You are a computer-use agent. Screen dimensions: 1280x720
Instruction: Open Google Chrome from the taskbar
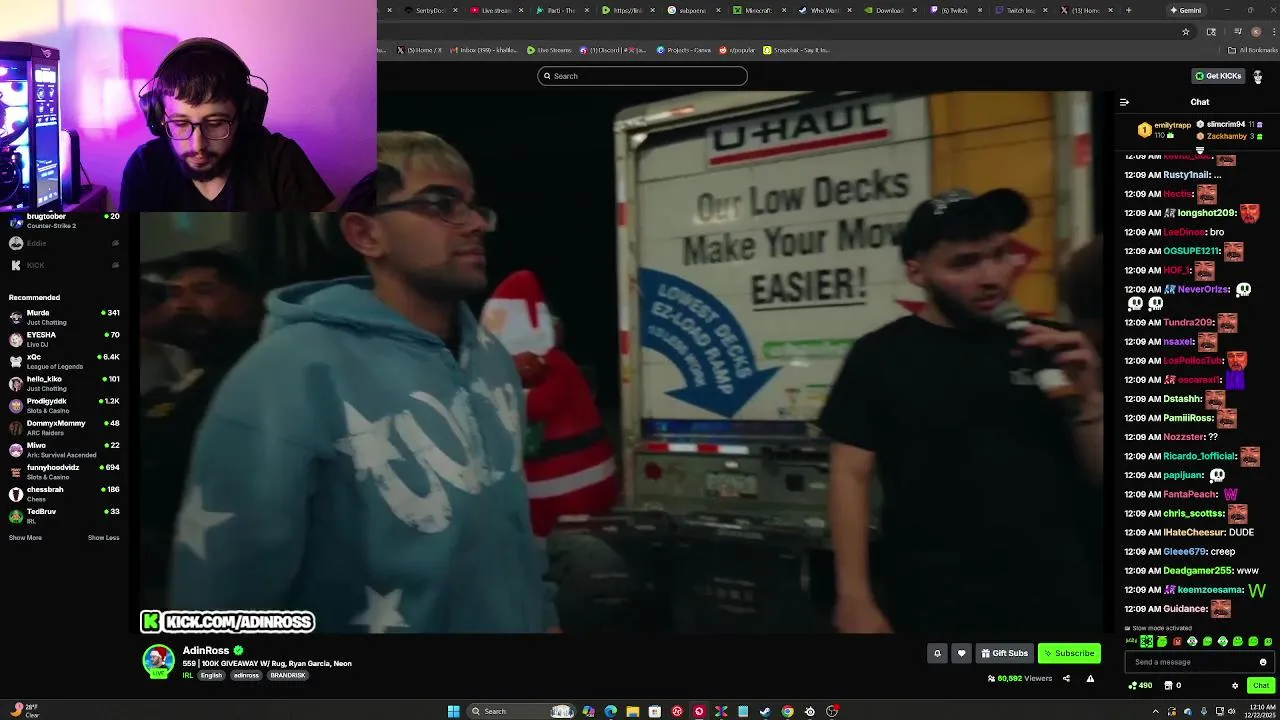[x=787, y=711]
